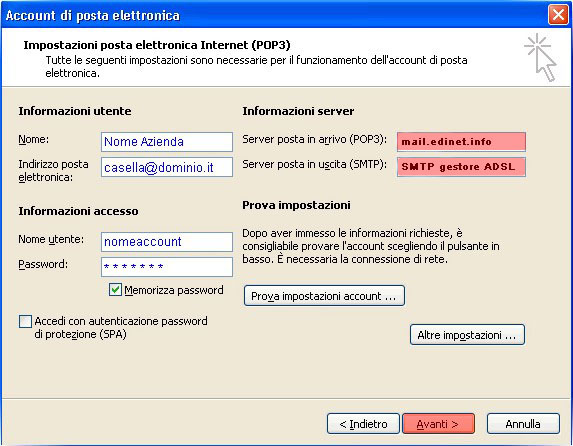The width and height of the screenshot is (573, 446).
Task: Go back with the Indietro button
Action: 363,424
